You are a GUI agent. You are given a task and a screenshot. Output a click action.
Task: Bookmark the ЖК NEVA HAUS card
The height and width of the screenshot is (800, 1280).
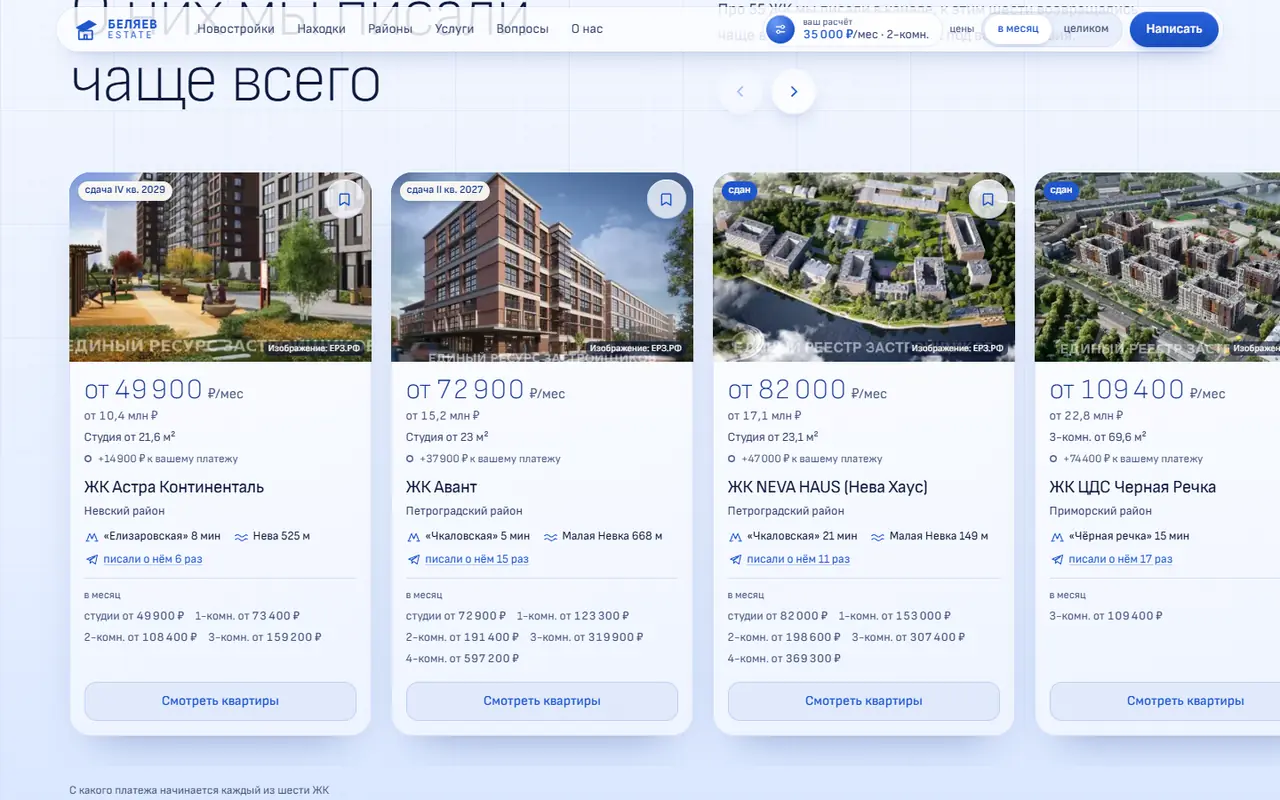[988, 199]
